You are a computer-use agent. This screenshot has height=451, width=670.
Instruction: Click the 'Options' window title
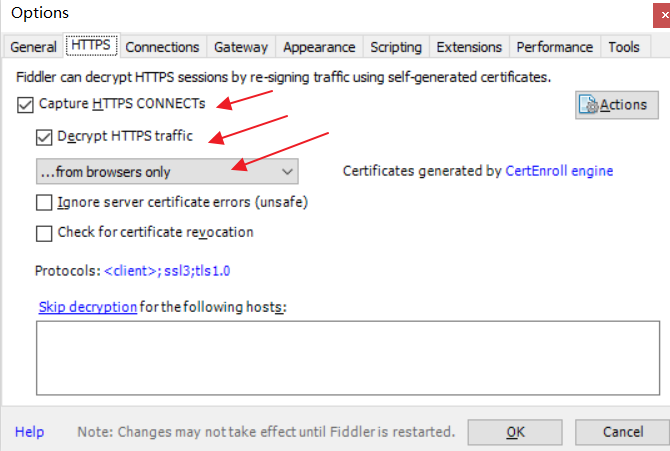(40, 13)
